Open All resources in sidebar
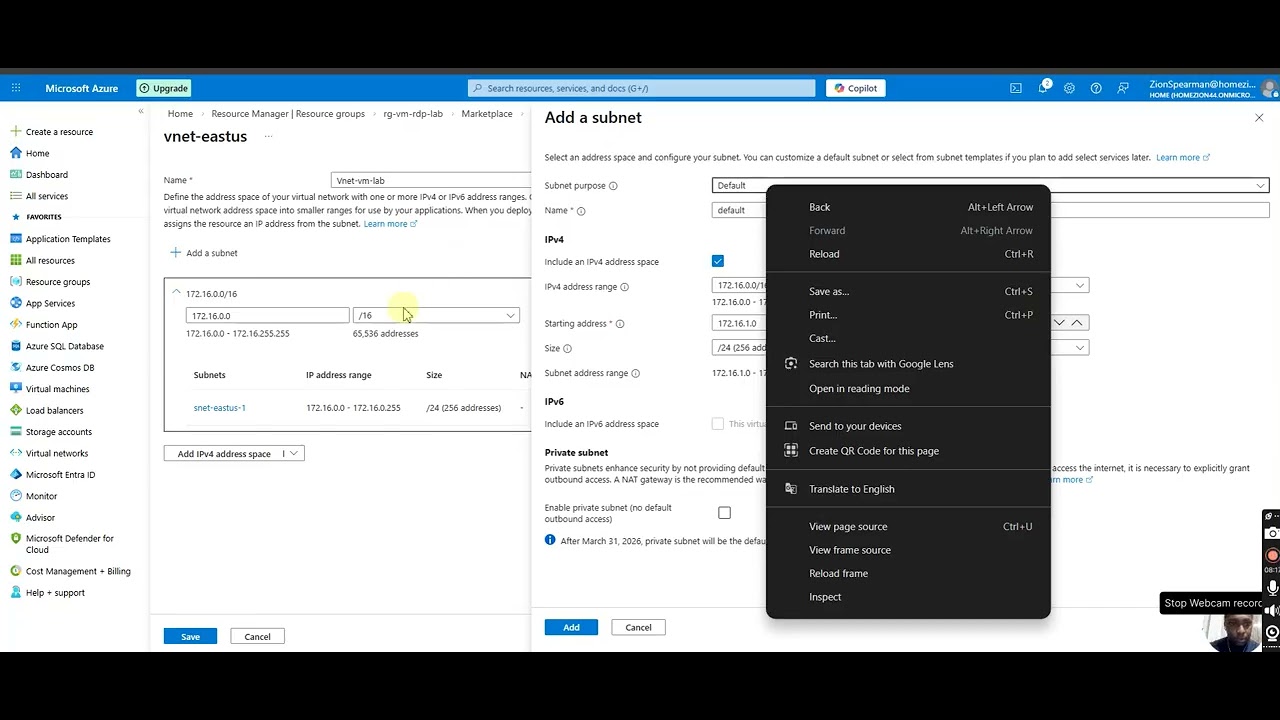Viewport: 1280px width, 720px height. coord(50,260)
